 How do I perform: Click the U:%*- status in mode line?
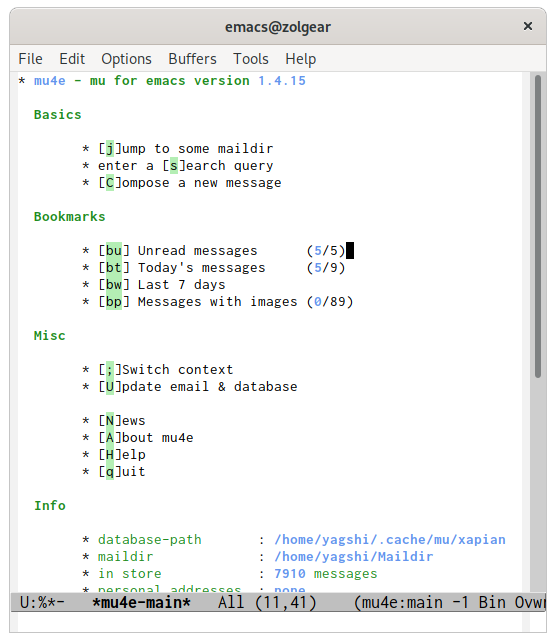pos(42,603)
